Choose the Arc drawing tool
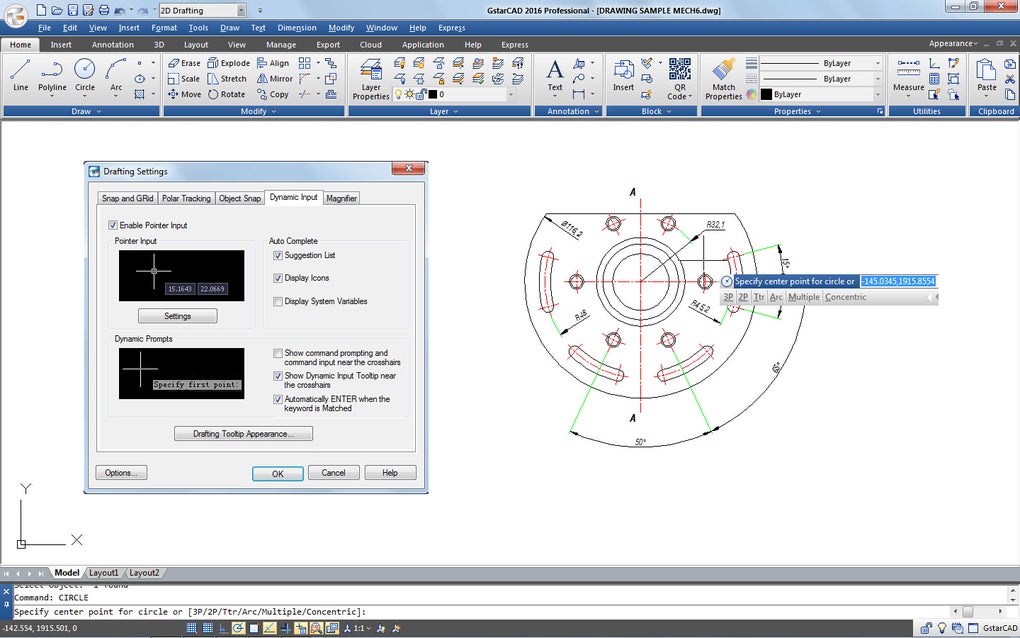Image resolution: width=1020 pixels, height=638 pixels. [x=116, y=75]
